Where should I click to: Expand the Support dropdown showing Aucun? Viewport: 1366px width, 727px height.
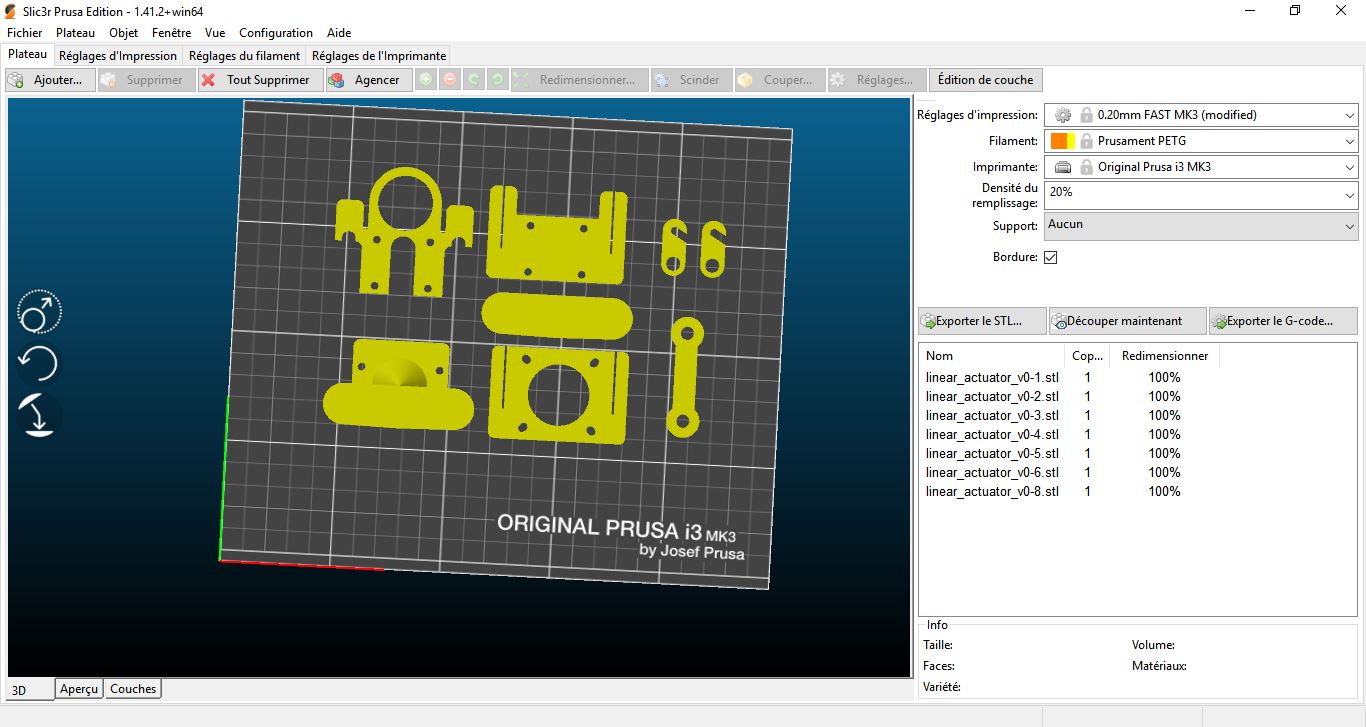pyautogui.click(x=1350, y=226)
